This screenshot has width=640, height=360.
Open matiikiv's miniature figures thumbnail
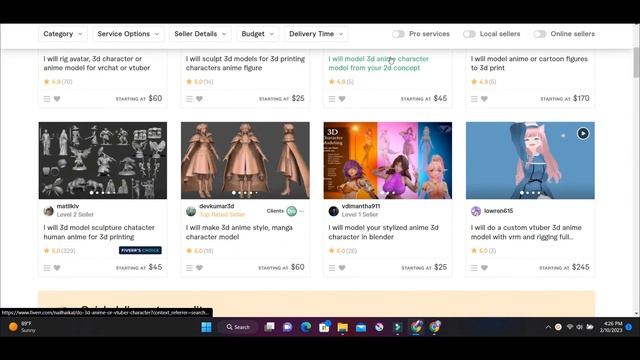[x=103, y=160]
